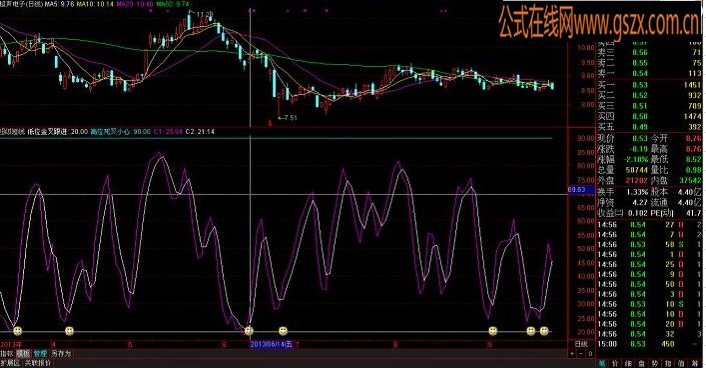Click the 净资 4.27 value
This screenshot has width=706, height=368.
click(640, 203)
